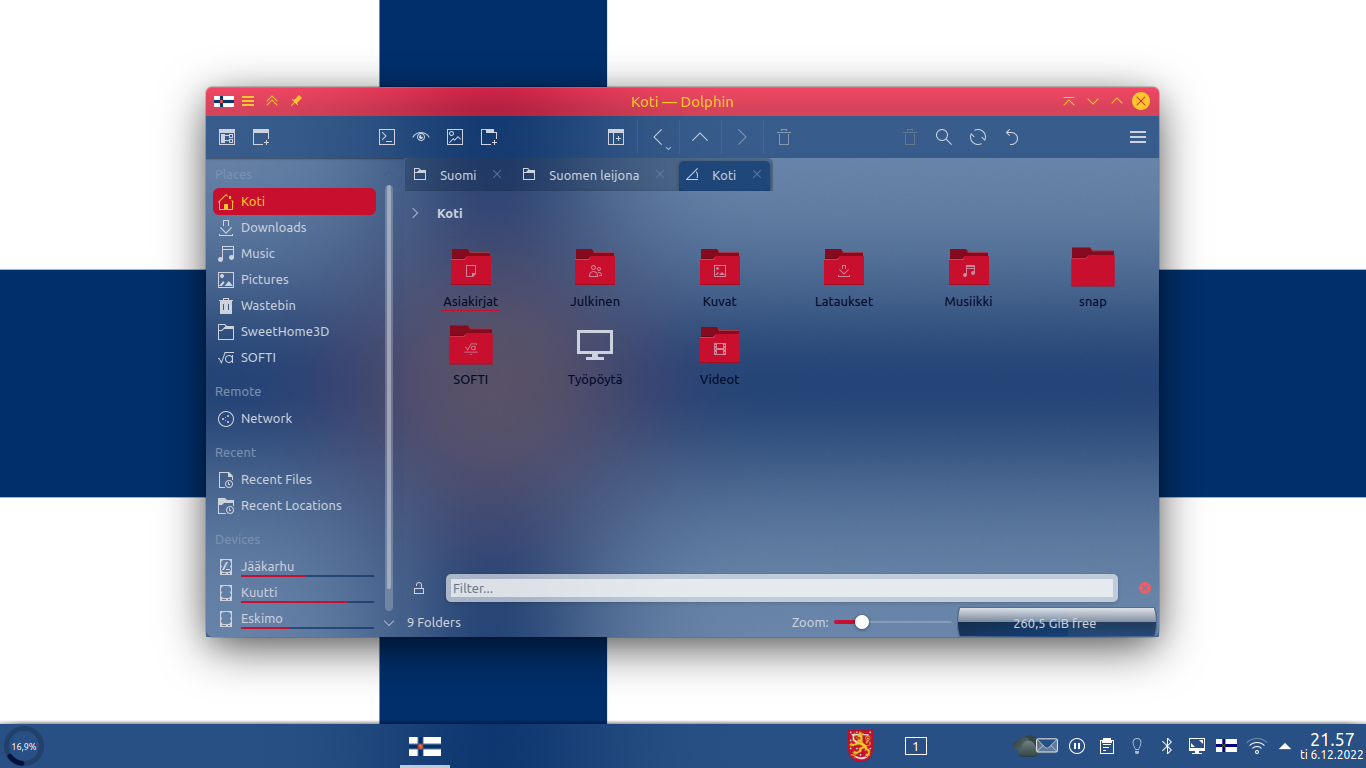
Task: Open Music in the Places sidebar
Action: click(x=294, y=253)
